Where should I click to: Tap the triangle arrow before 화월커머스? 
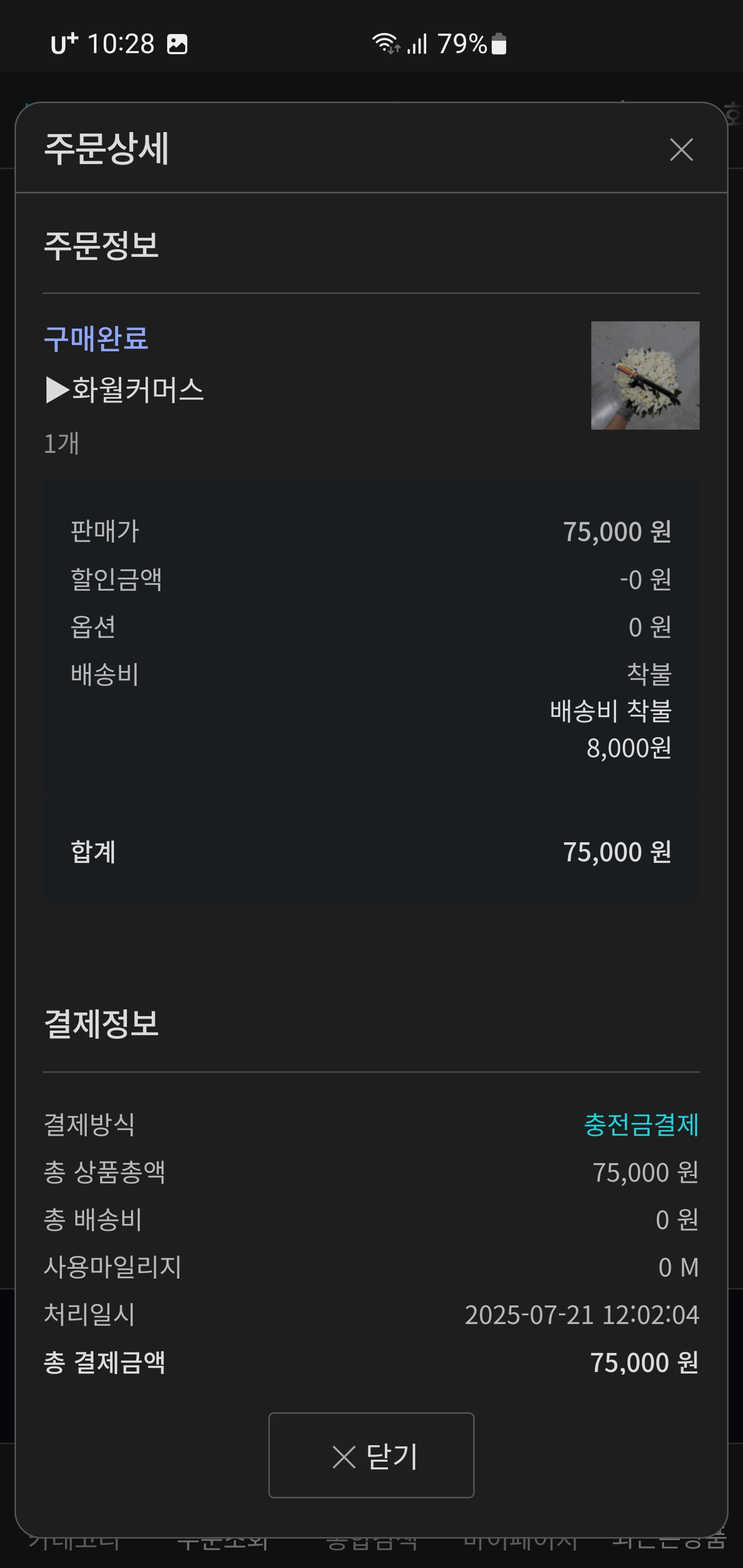(x=57, y=390)
